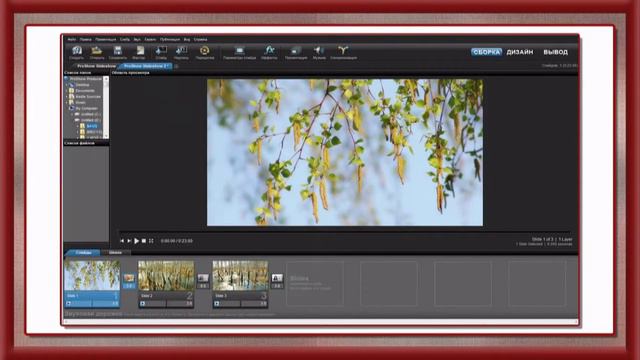Screen dimensions: 640x360
Task: Open the Музыка (Music) toolbar icon
Action: [x=319, y=51]
